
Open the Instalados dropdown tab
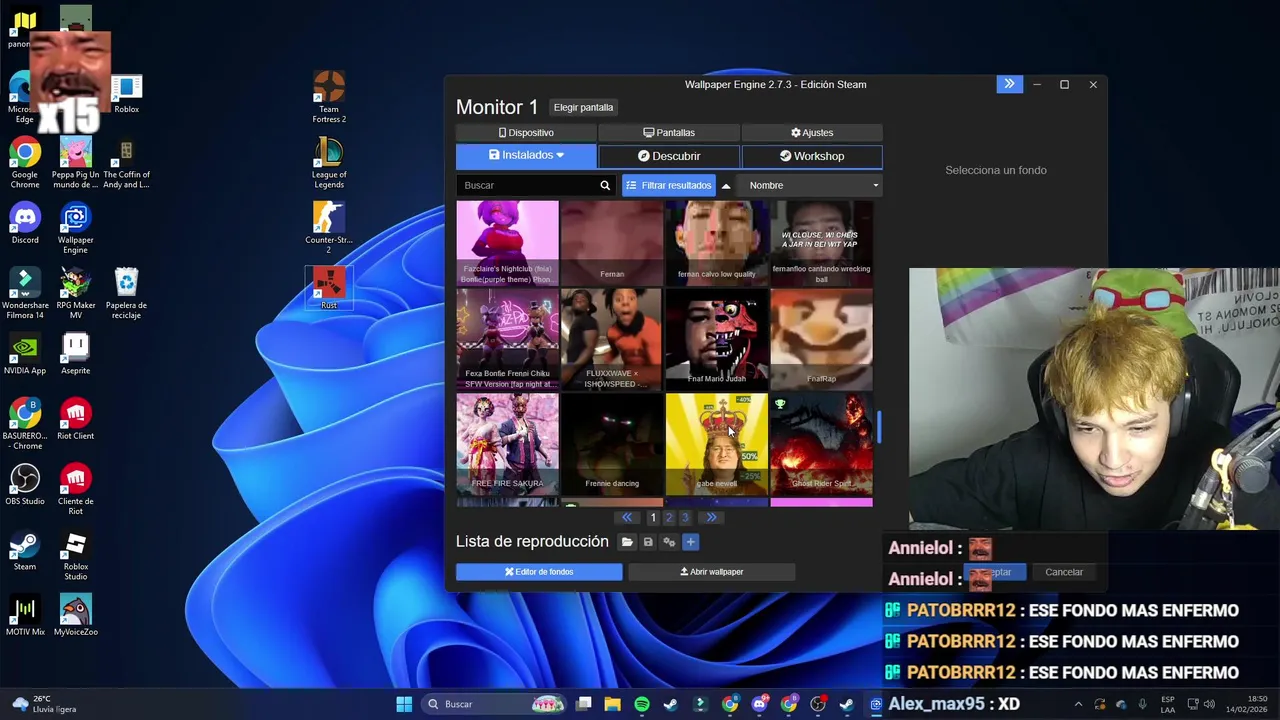526,156
